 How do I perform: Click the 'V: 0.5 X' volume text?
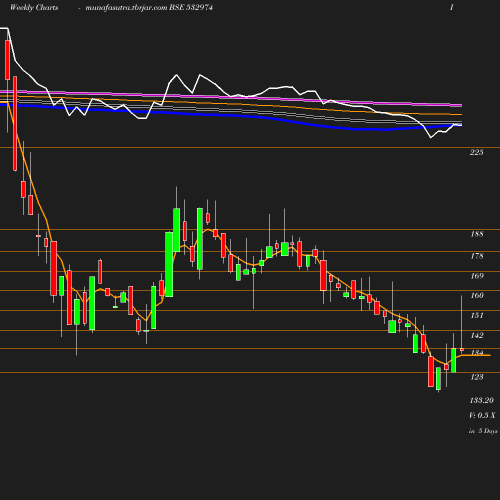click(x=482, y=415)
